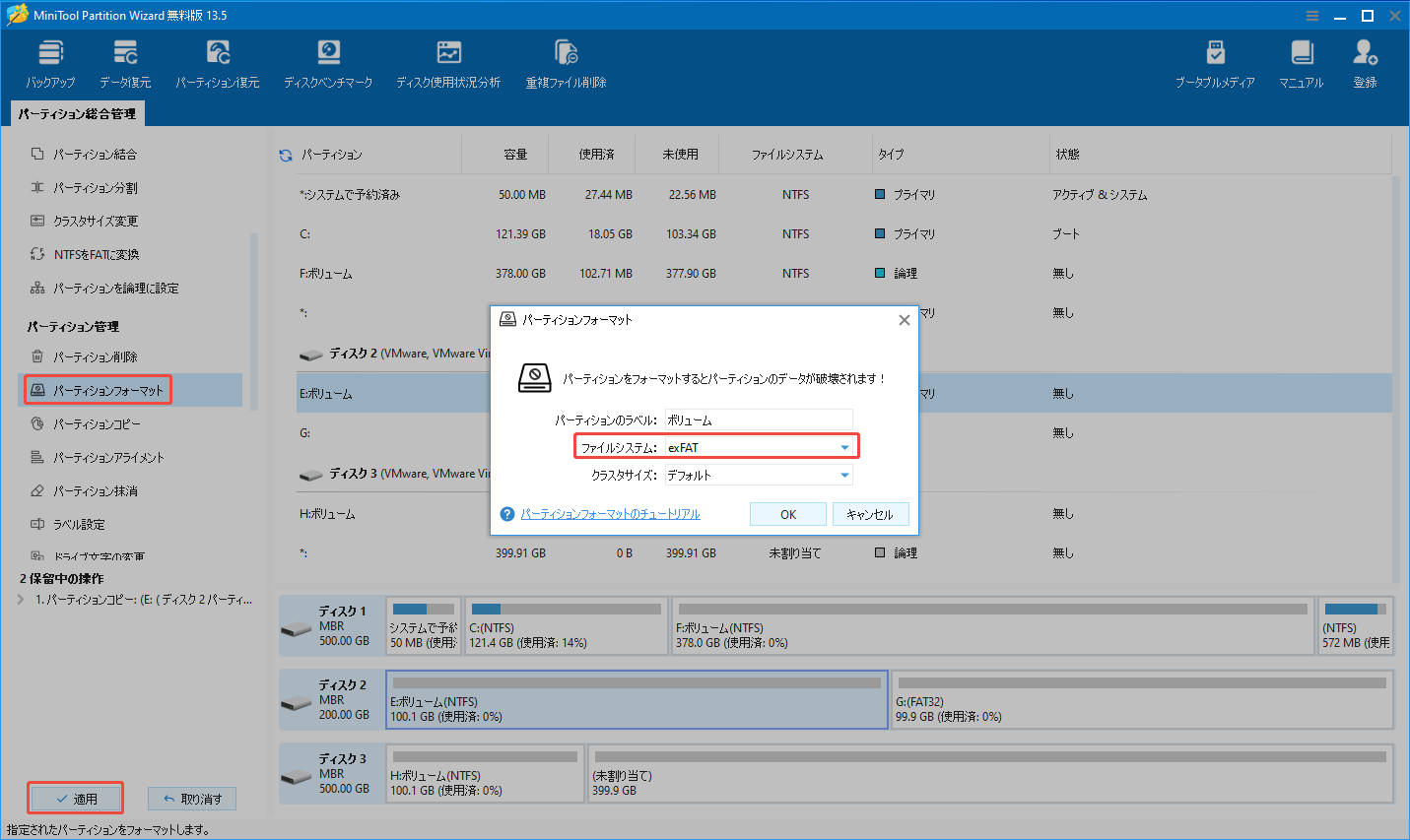Open the クラスタサイズ dropdown
The image size is (1410, 840).
coord(844,474)
